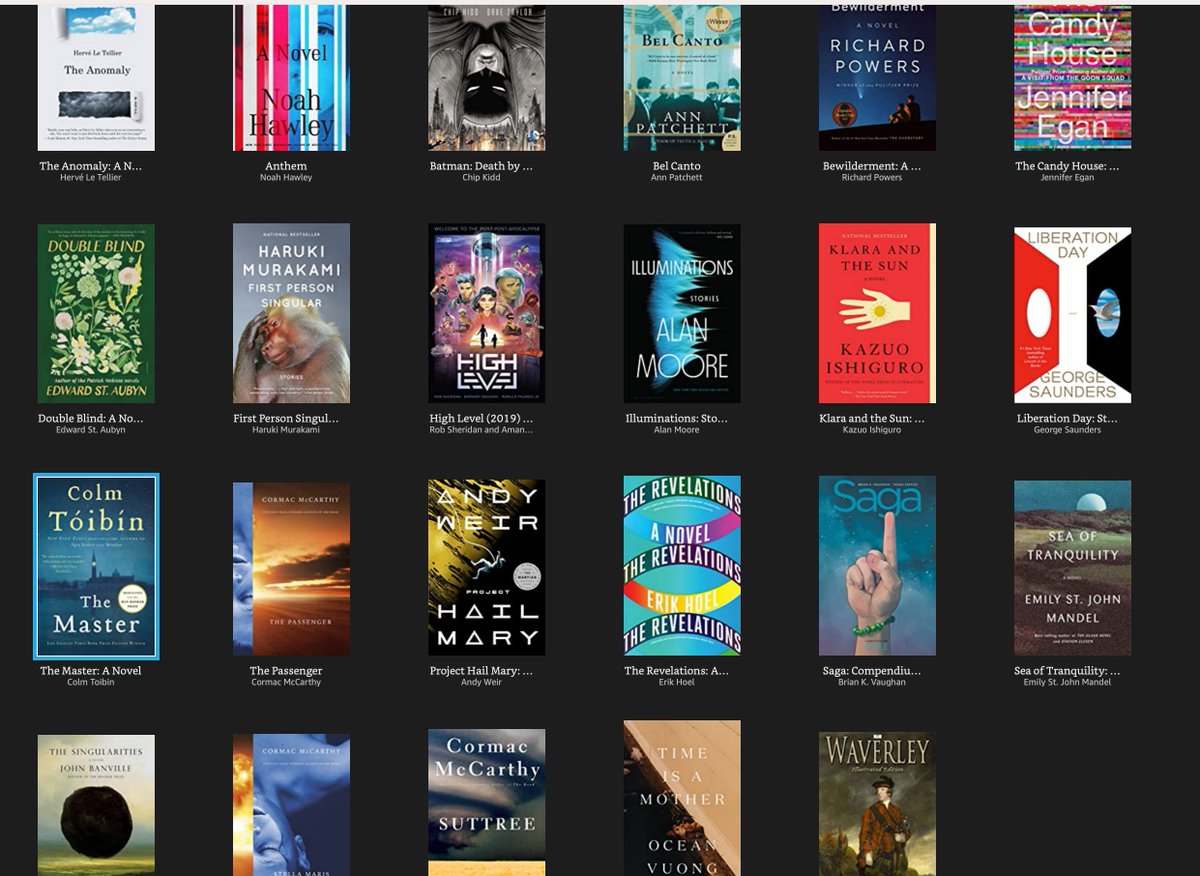Select the Sea of Tranquility cover
The width and height of the screenshot is (1200, 876).
tap(1072, 568)
